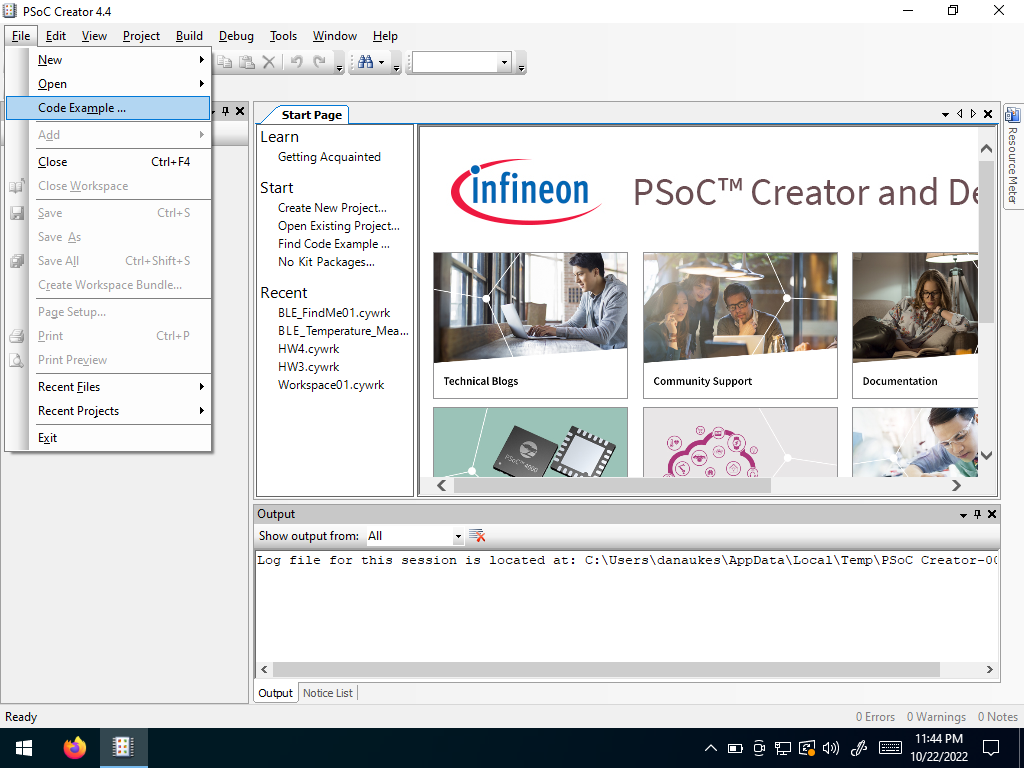Screen dimensions: 1024x768
Task: Click the Open Existing Project link
Action: coord(339,226)
